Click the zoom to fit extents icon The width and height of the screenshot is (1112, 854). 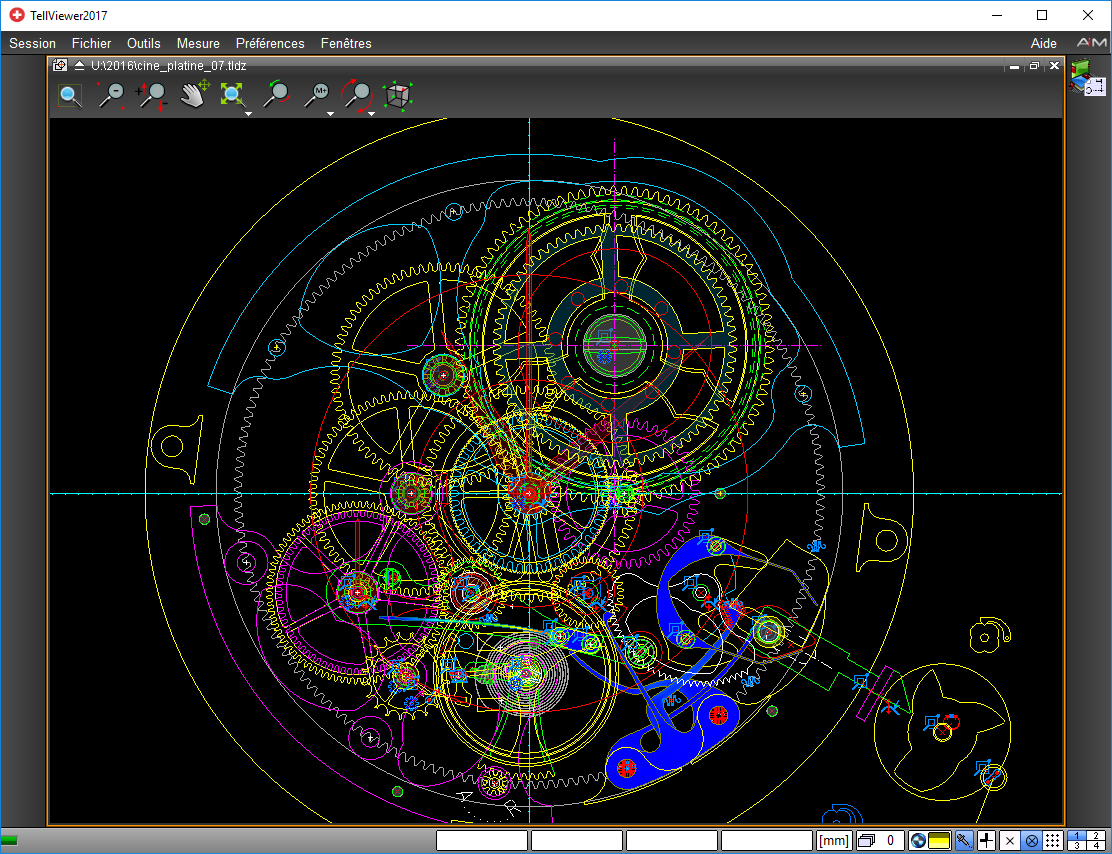[233, 95]
